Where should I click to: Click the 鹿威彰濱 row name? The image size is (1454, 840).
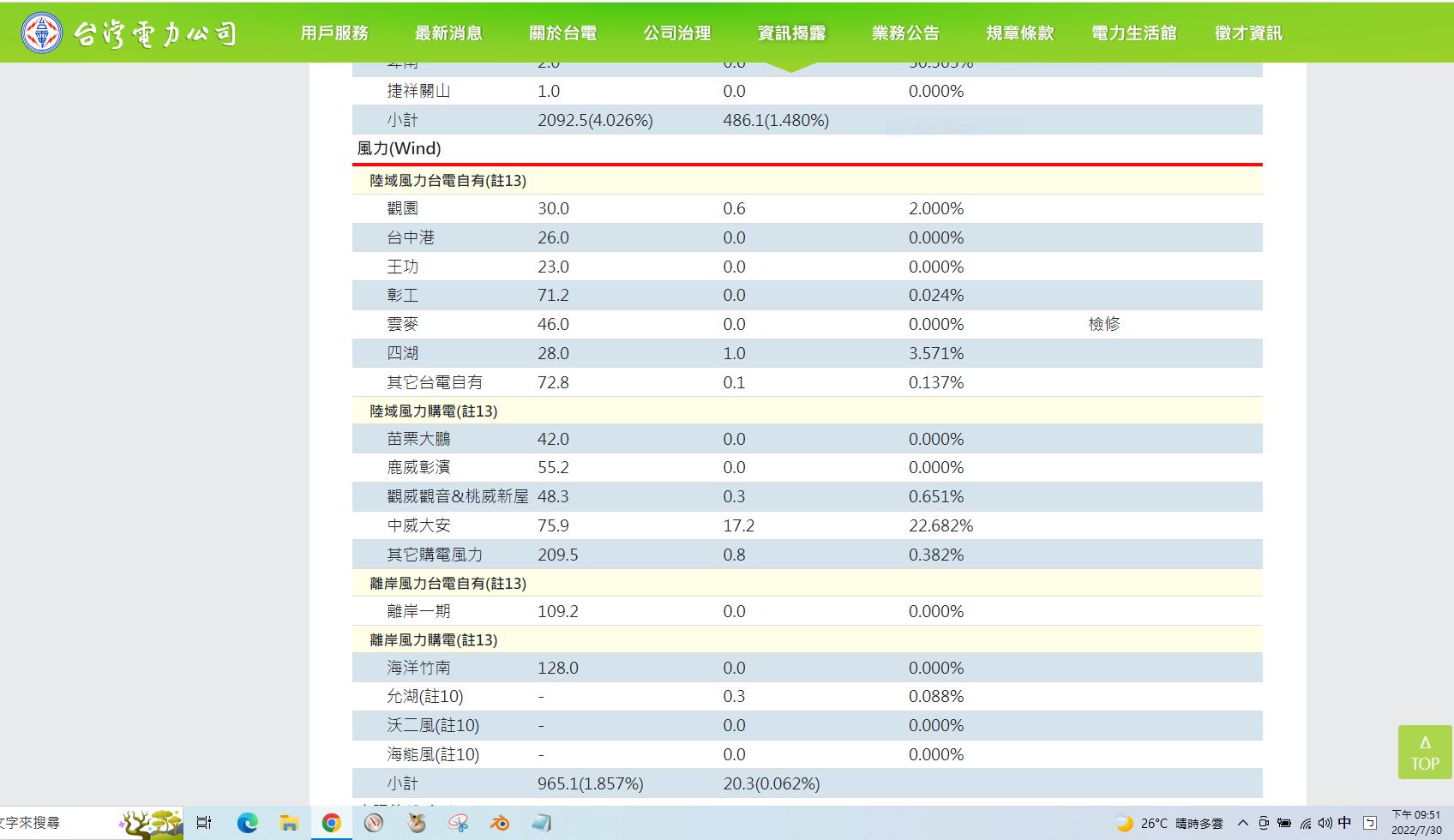click(418, 467)
